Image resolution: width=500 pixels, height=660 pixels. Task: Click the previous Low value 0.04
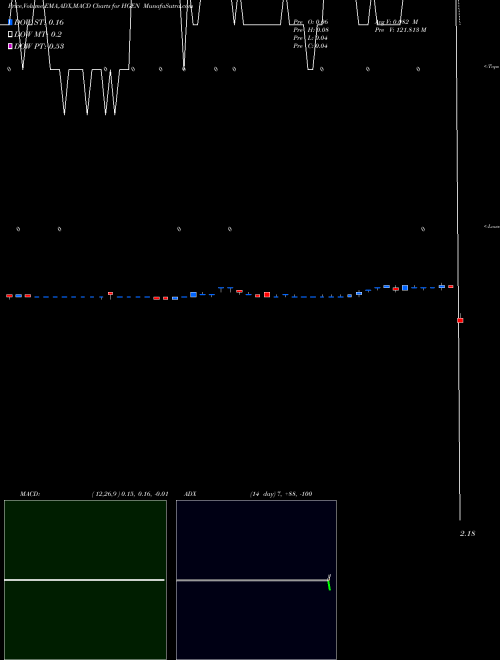tap(322, 38)
